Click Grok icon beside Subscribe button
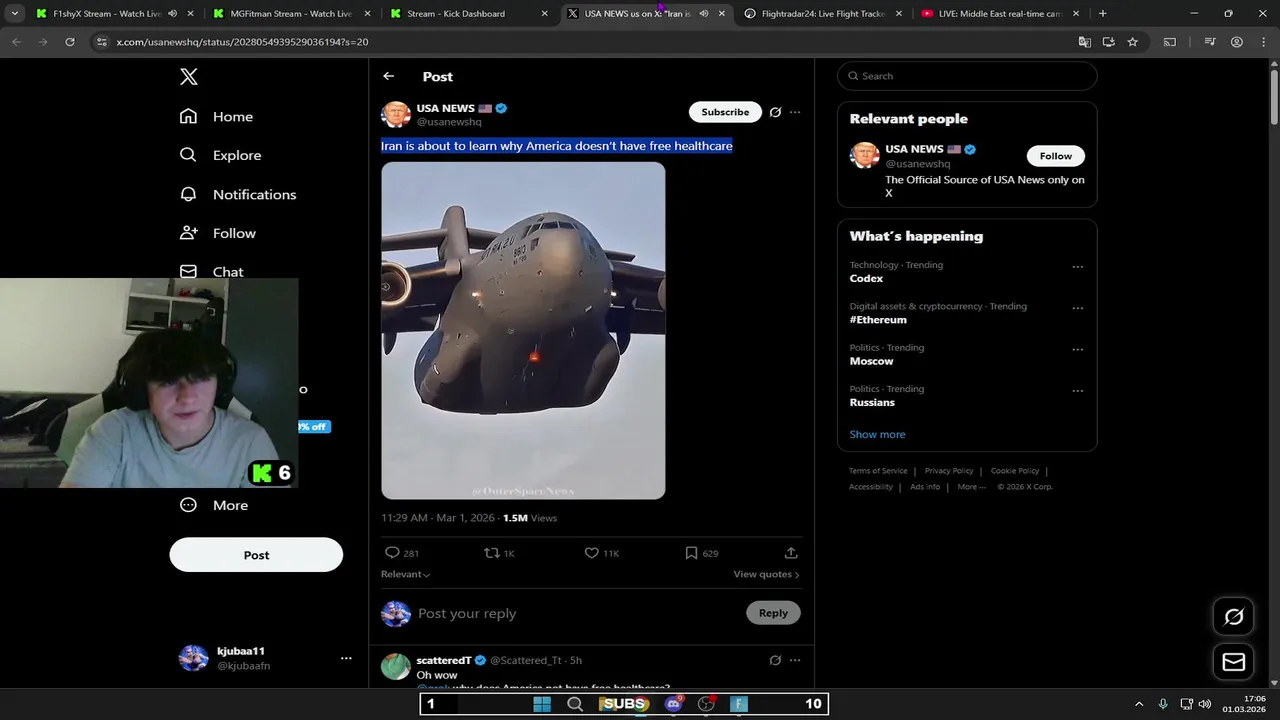 [775, 112]
